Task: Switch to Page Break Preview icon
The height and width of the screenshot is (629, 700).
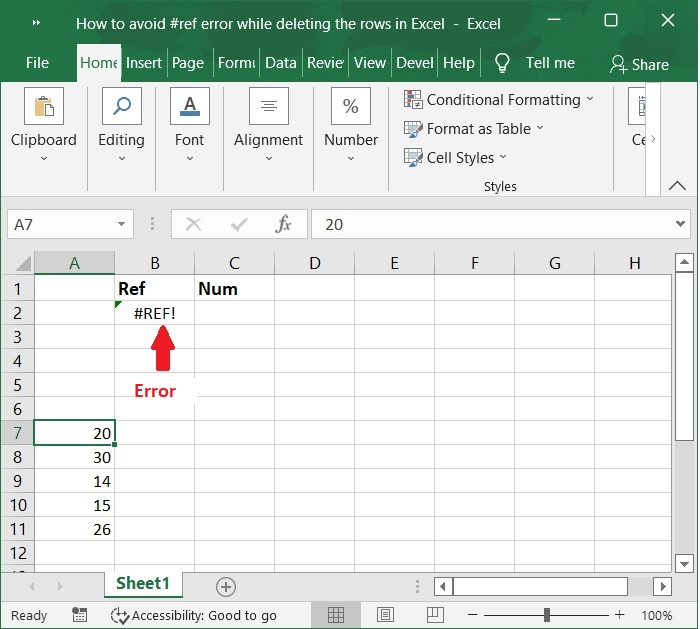Action: [x=434, y=615]
